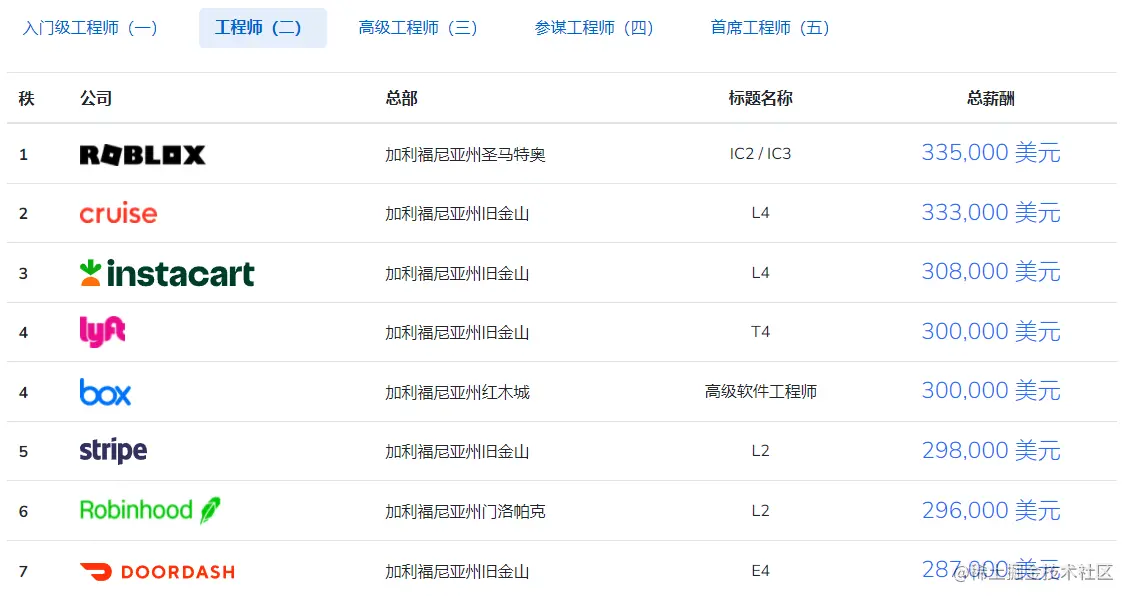Click Lyft's 300,000 美元 compensation link
Image resolution: width=1132 pixels, height=601 pixels.
click(x=990, y=332)
